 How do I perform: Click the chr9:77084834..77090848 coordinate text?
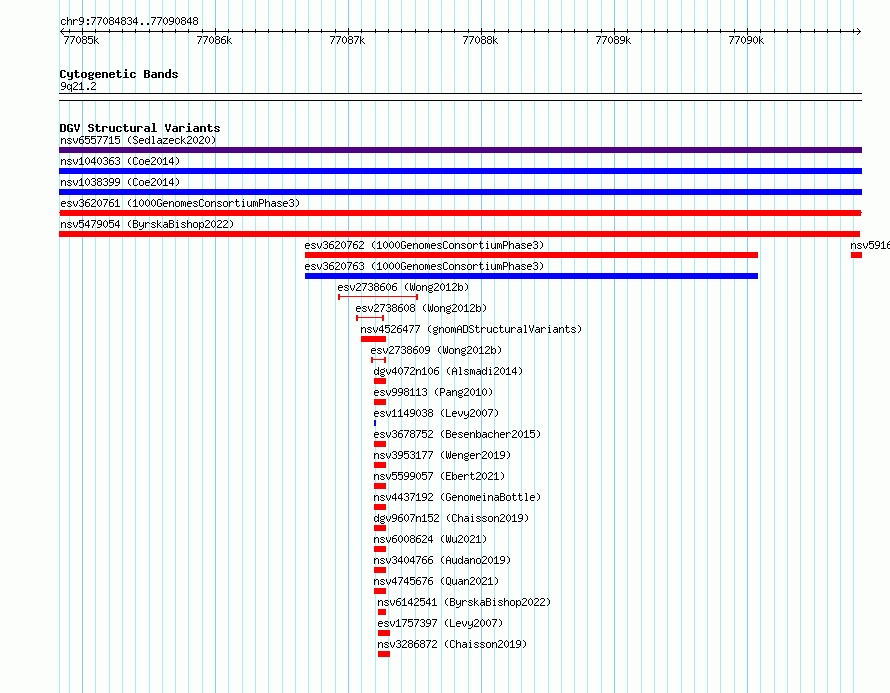click(129, 21)
